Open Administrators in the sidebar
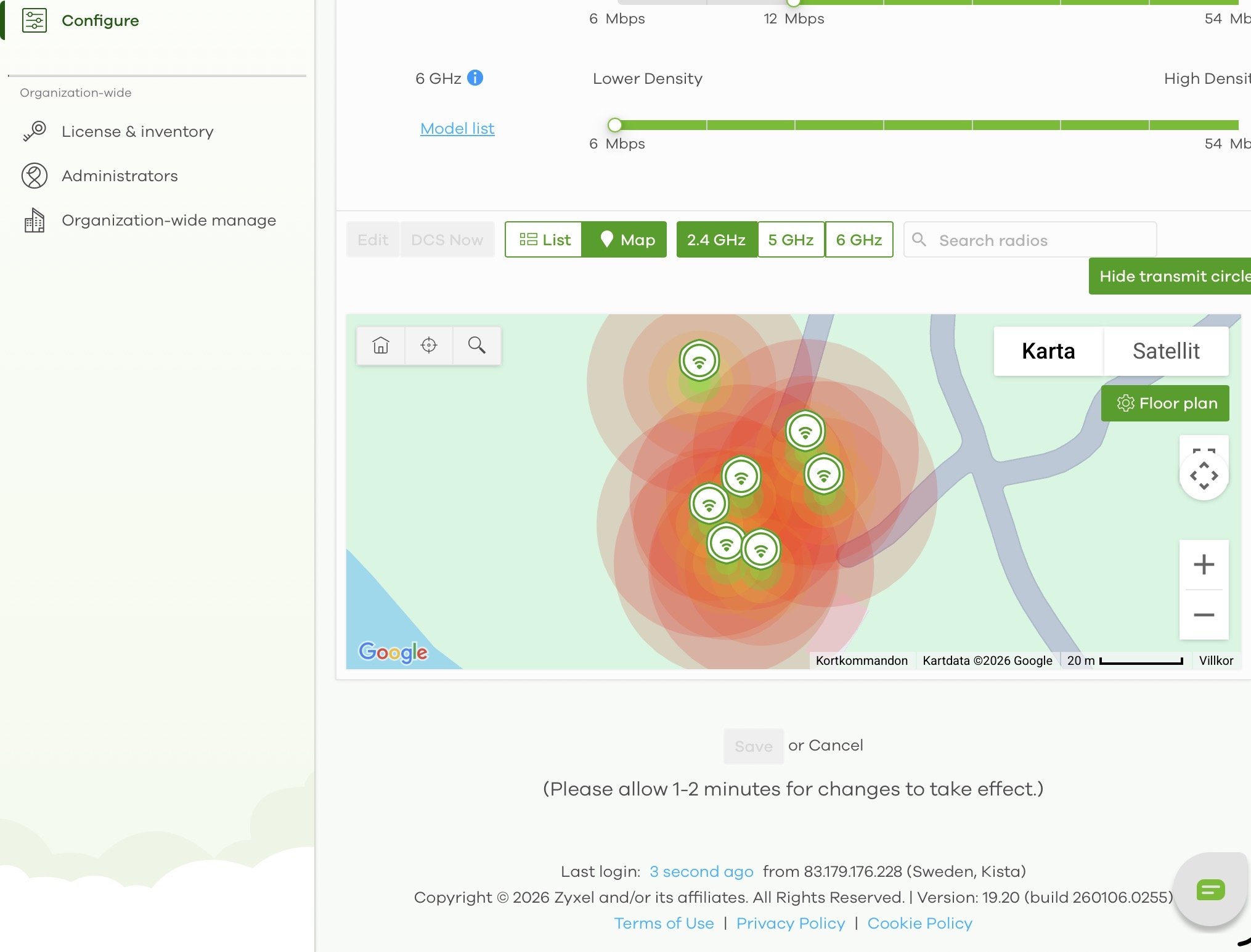The image size is (1251, 952). pos(120,176)
